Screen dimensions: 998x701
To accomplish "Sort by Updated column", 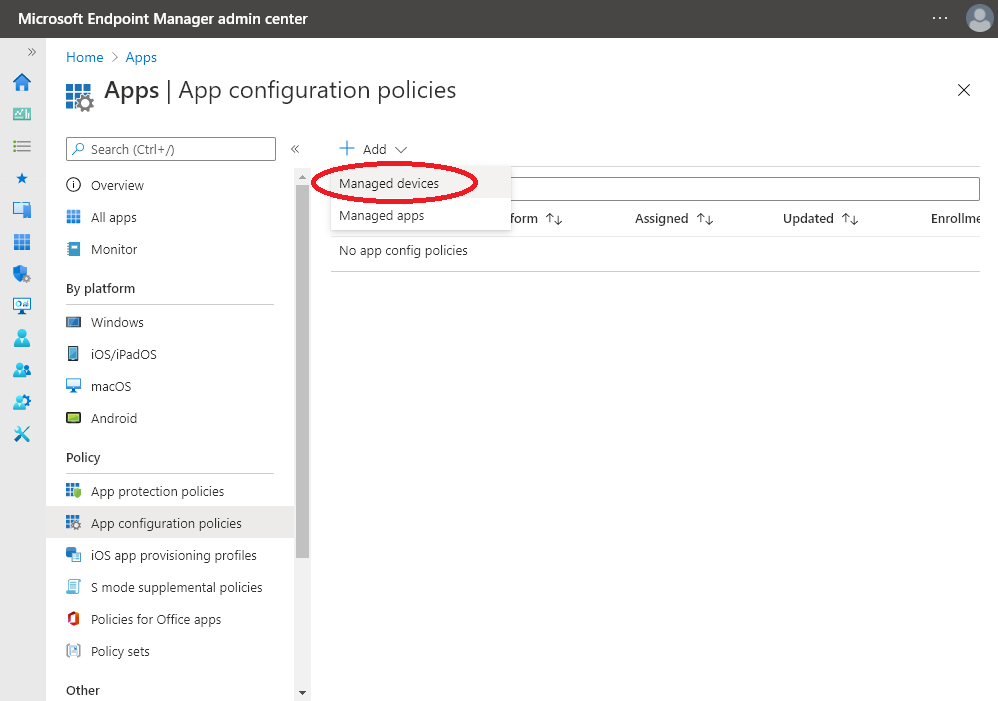I will [820, 218].
